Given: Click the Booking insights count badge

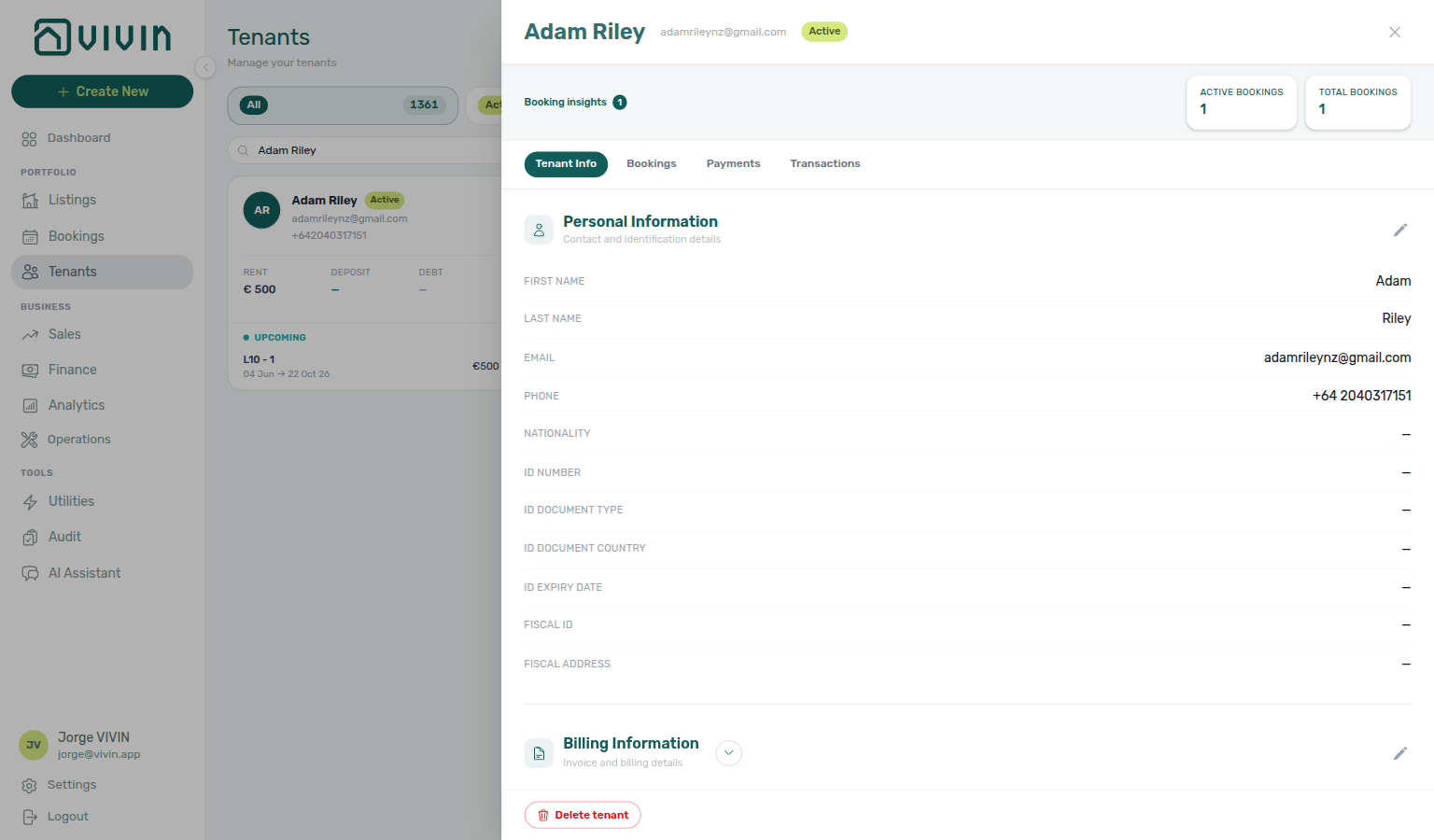Looking at the screenshot, I should (620, 103).
